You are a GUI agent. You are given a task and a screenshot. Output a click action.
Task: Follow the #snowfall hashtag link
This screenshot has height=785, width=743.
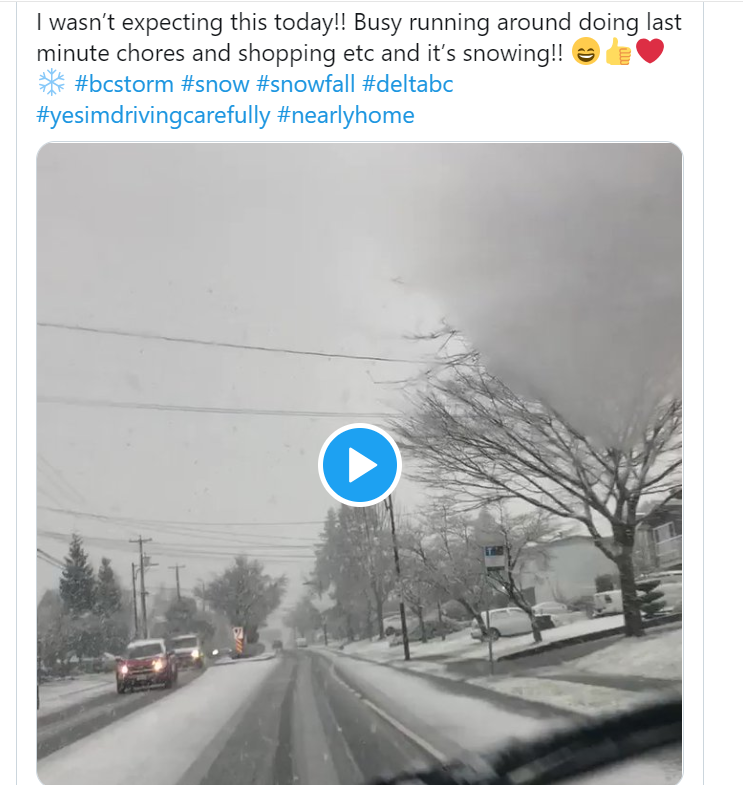[x=305, y=84]
